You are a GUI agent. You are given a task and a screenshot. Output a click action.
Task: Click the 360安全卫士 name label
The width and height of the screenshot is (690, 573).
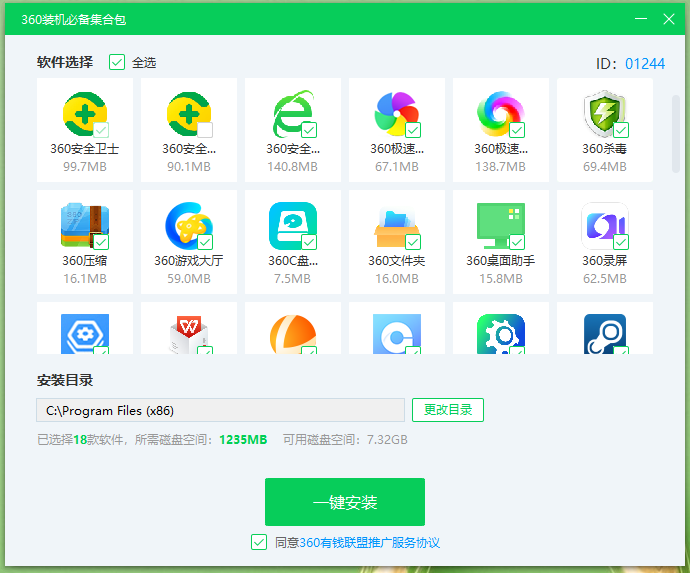(84, 149)
